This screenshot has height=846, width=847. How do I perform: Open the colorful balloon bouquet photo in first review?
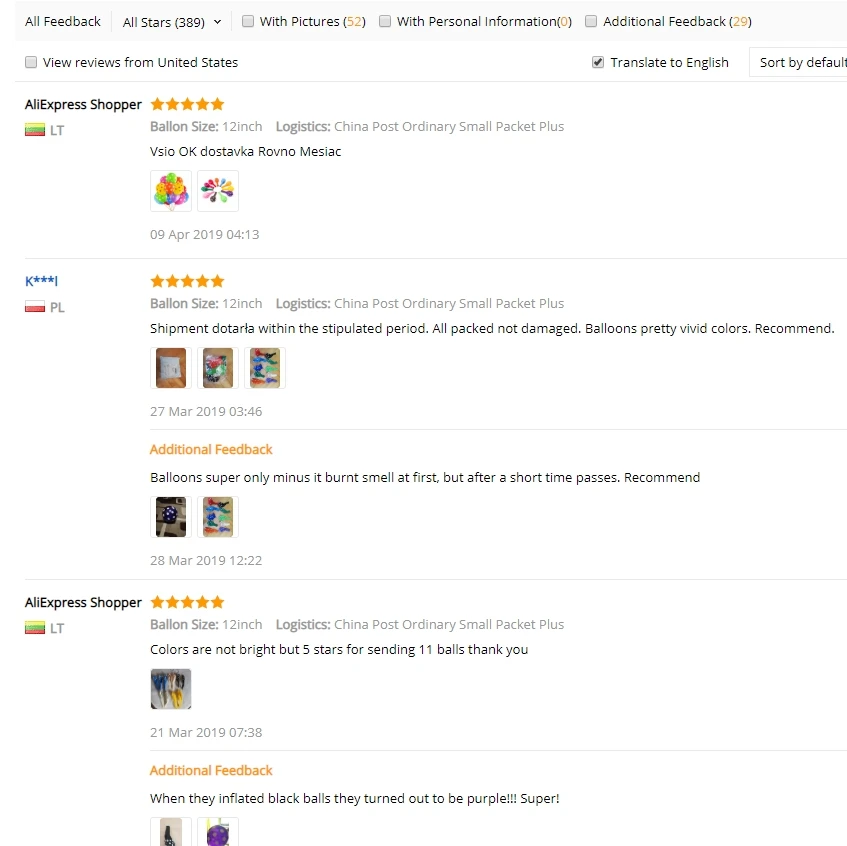[x=171, y=191]
